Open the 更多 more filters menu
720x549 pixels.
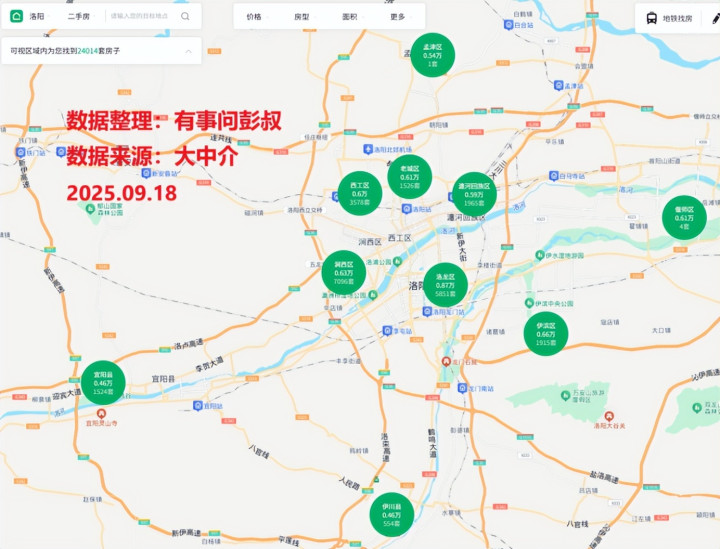(400, 17)
